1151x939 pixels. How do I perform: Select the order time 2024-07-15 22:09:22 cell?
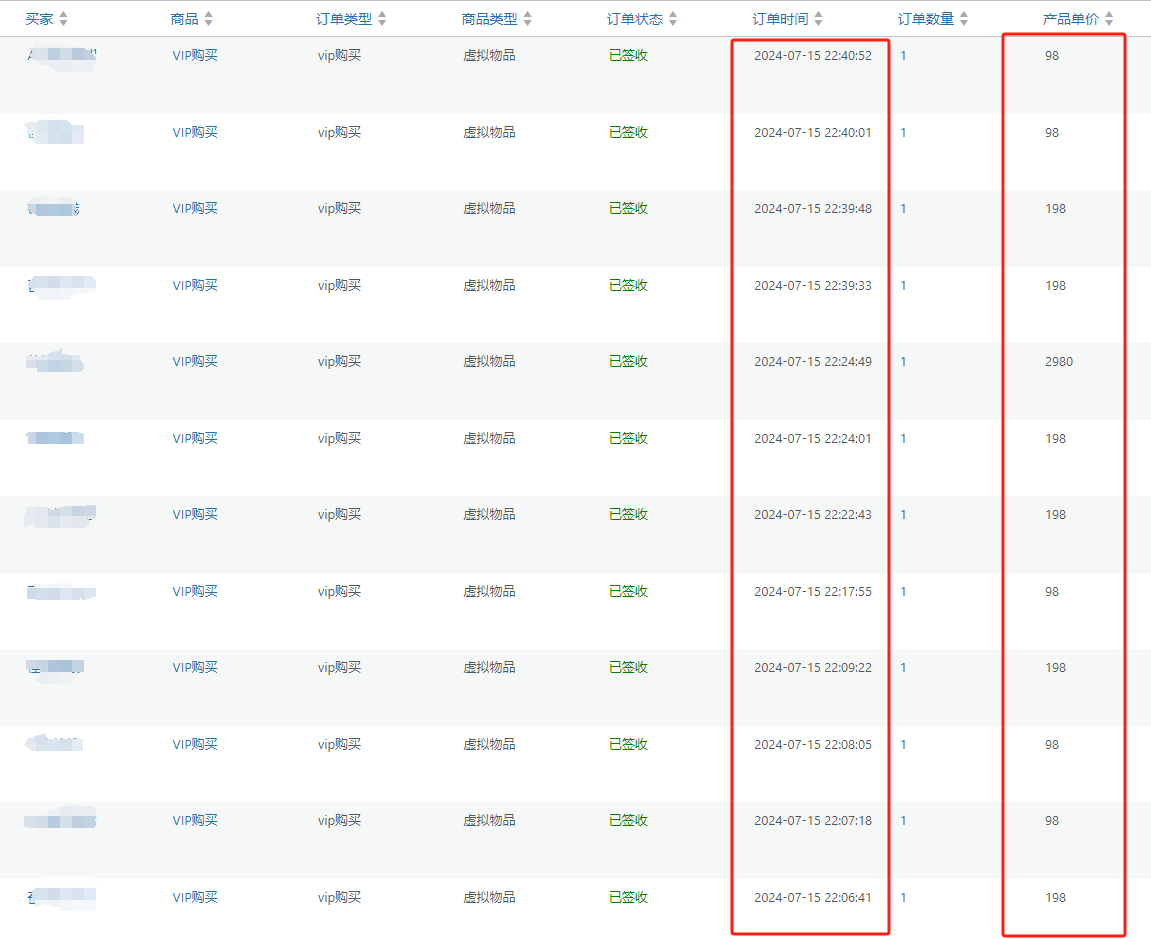pyautogui.click(x=812, y=668)
